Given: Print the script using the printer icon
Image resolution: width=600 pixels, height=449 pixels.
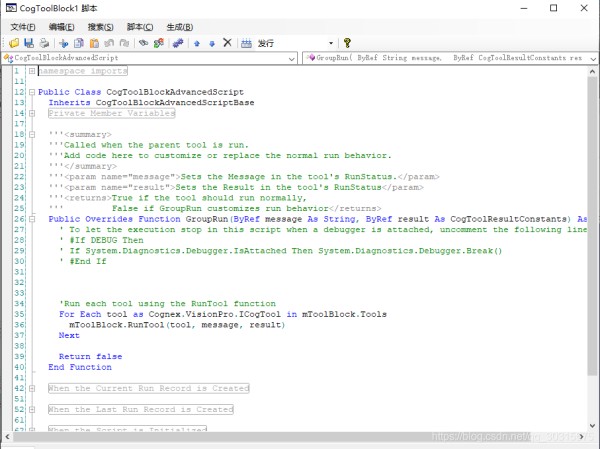Looking at the screenshot, I should (44, 43).
